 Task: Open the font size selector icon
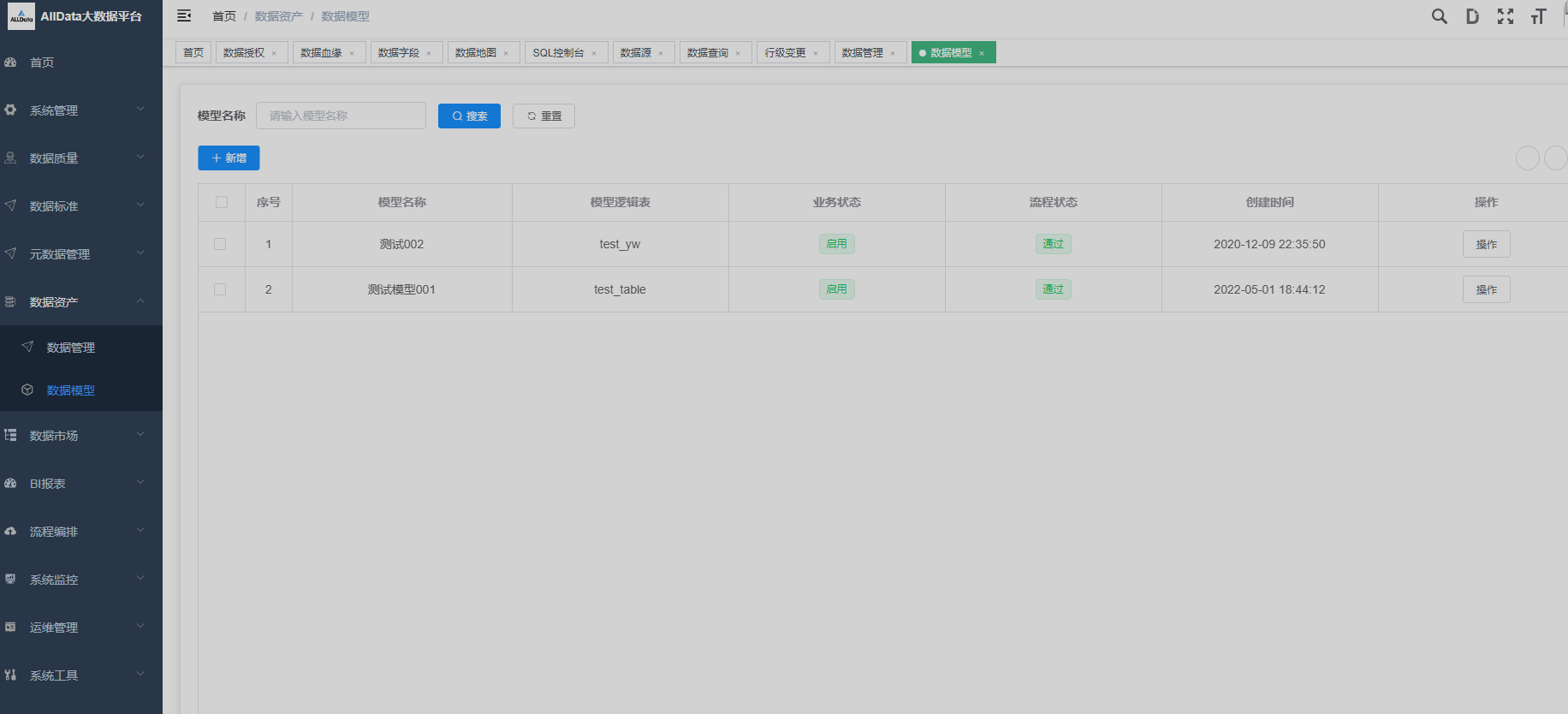[1538, 16]
